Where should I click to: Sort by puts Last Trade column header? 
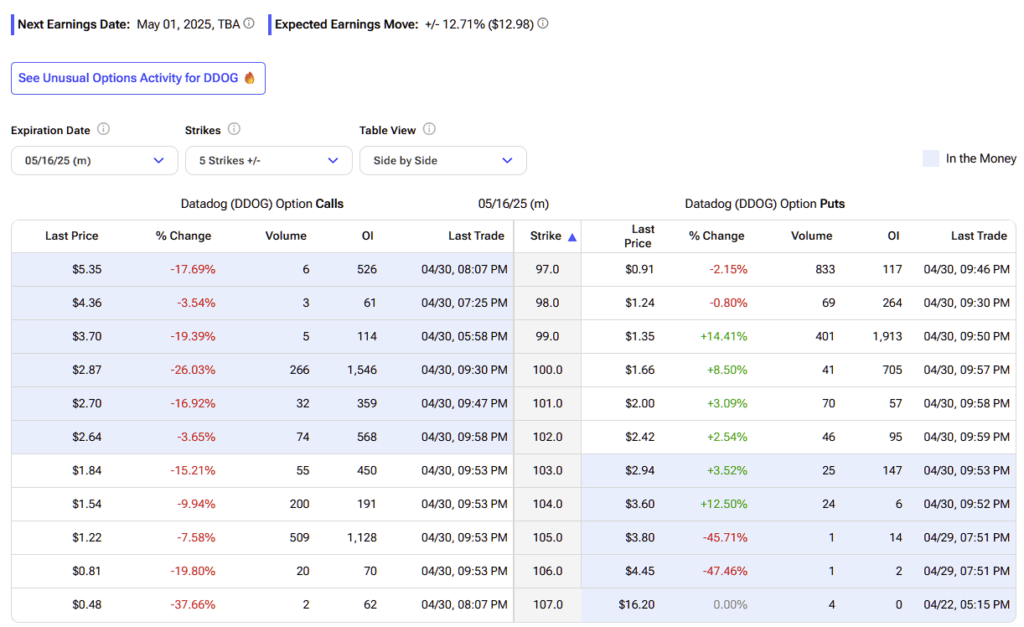(979, 236)
